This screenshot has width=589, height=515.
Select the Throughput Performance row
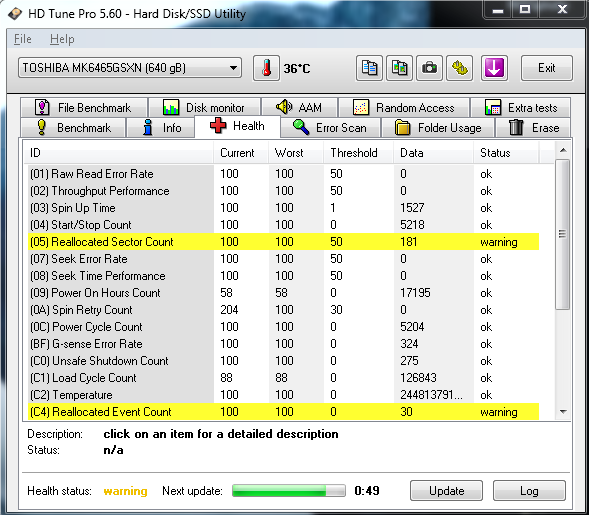tap(284, 191)
